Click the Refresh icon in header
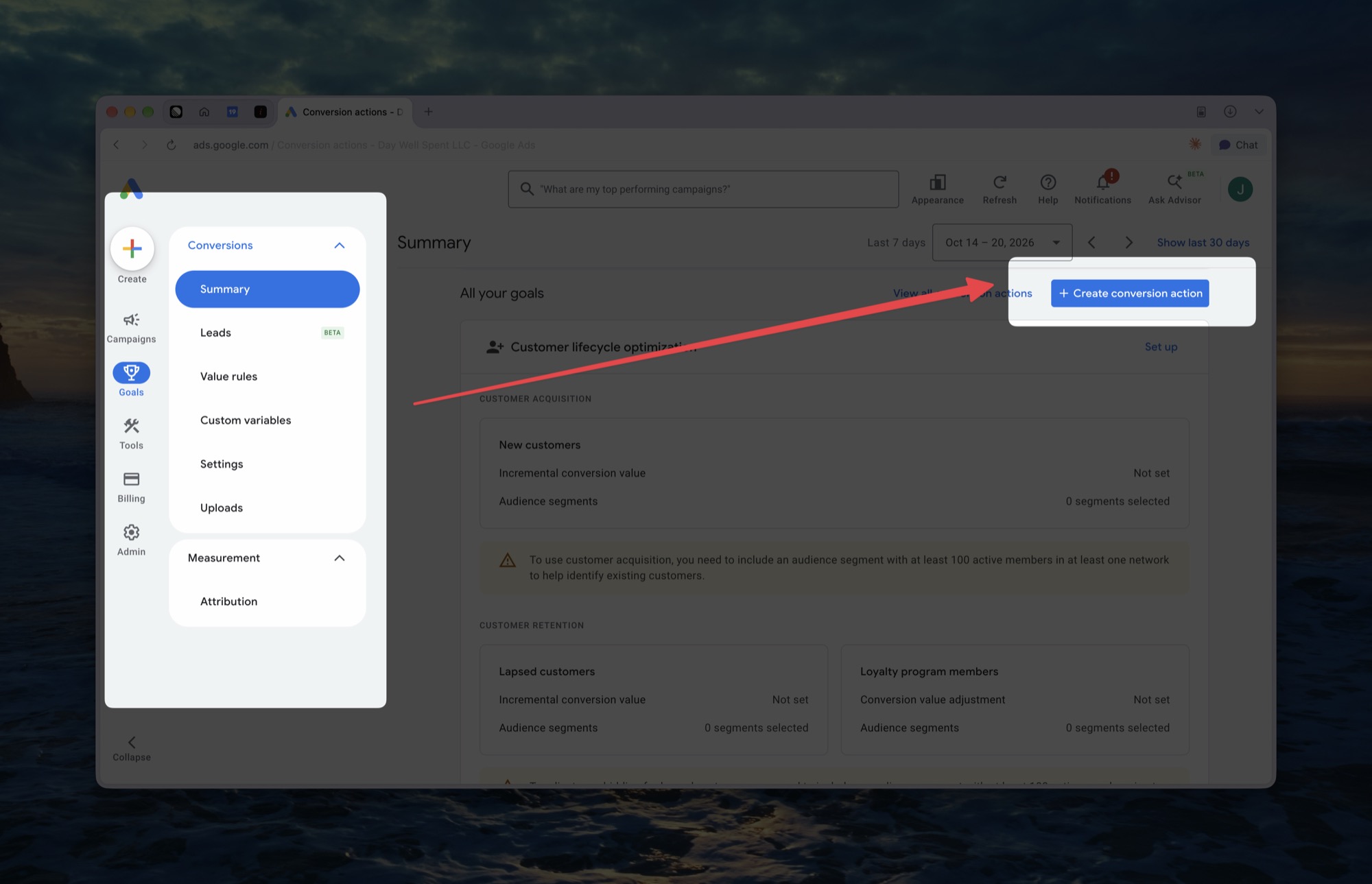This screenshot has width=1372, height=884. coord(1000,182)
